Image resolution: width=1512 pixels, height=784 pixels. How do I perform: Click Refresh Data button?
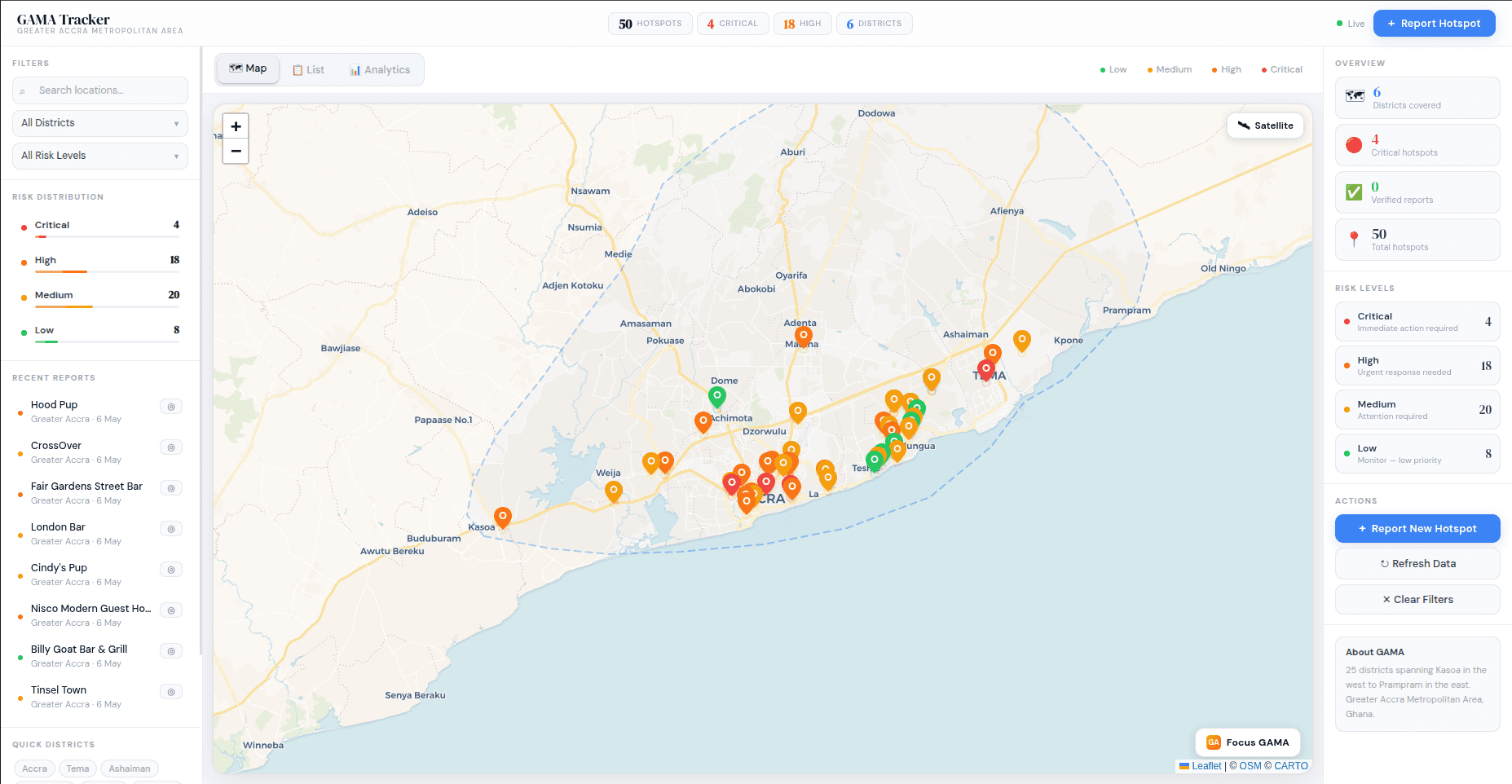(x=1417, y=564)
